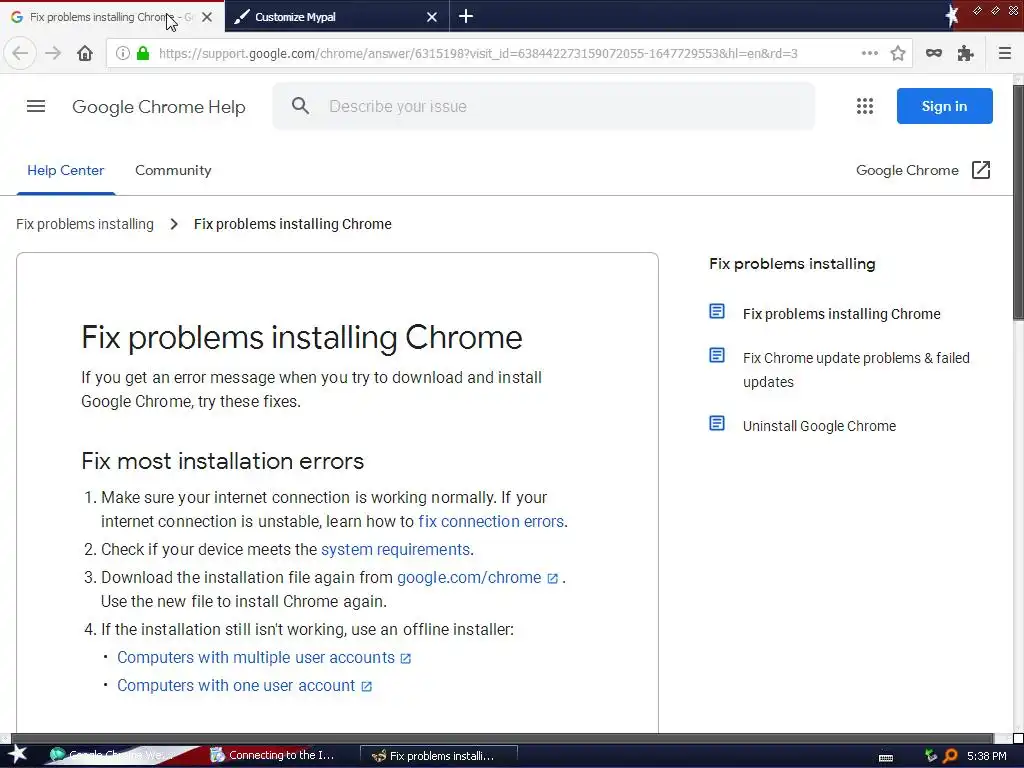This screenshot has height=768, width=1024.
Task: Click document icon beside Fix Chrome update problems
Action: [x=717, y=355]
